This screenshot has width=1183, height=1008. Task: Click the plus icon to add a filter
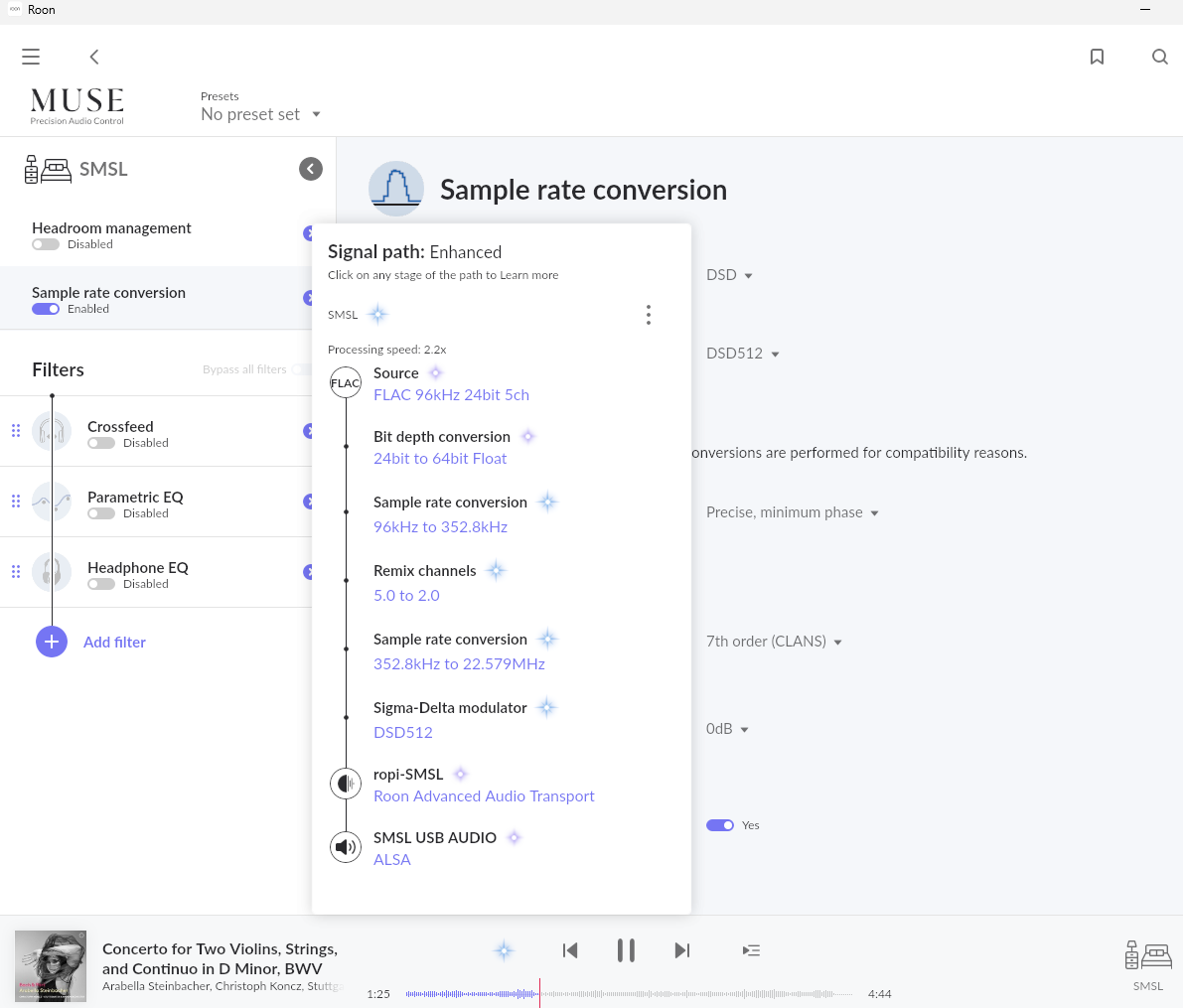point(52,643)
